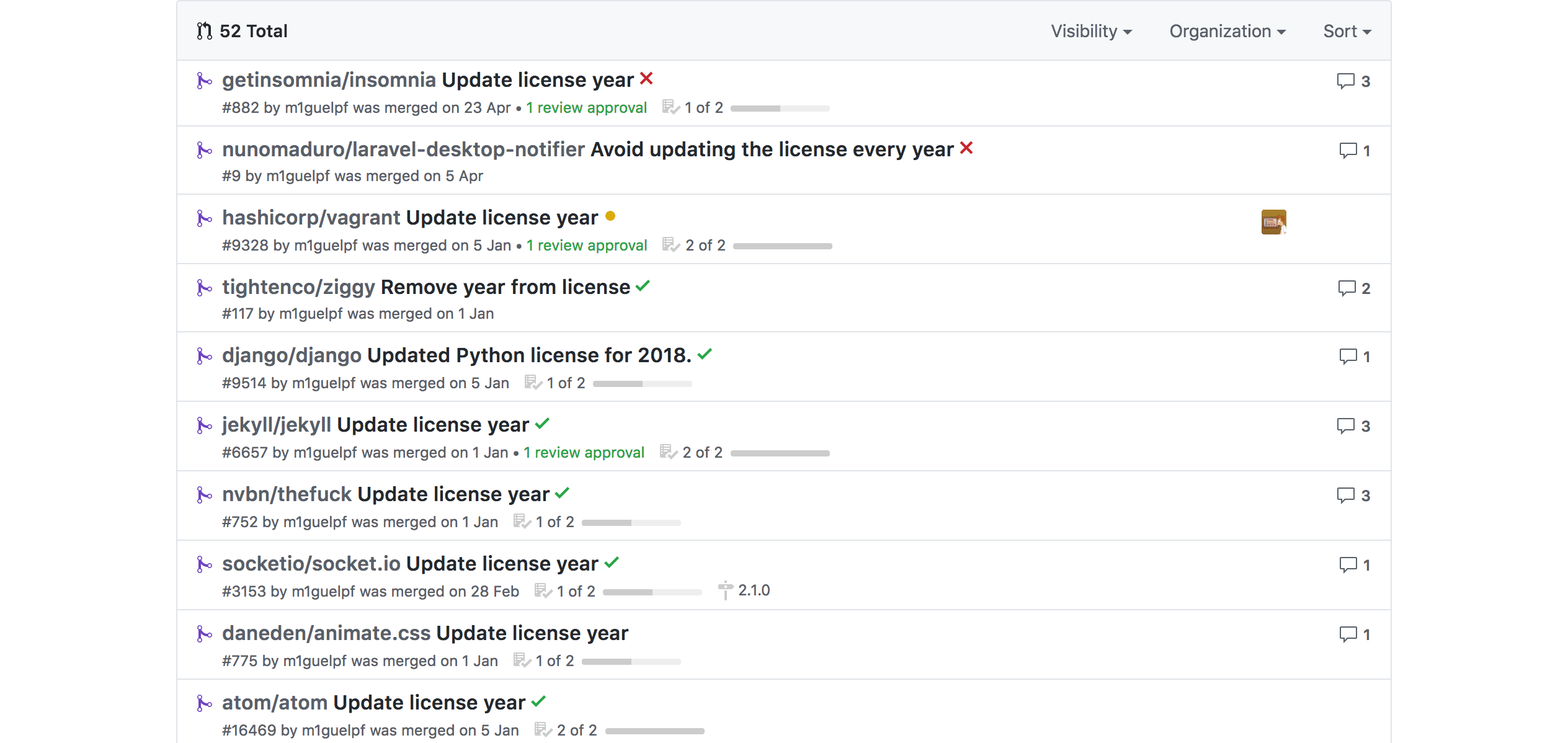Viewport: 1568px width, 743px height.
Task: Click '2 of 2' tasks on jekyll row
Action: click(x=703, y=453)
